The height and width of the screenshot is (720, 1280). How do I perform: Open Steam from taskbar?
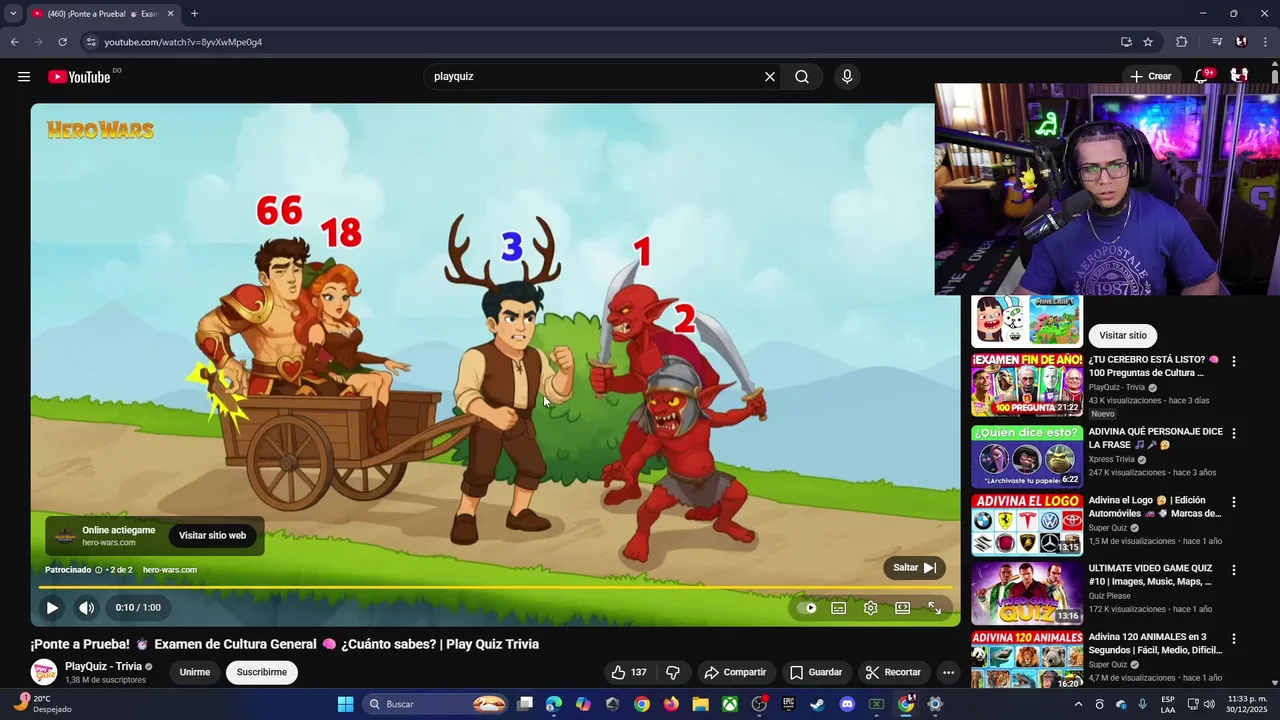tap(817, 704)
